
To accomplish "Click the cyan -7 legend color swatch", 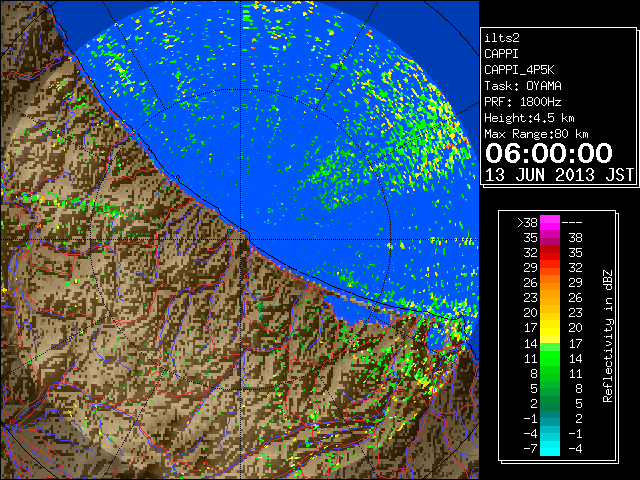I will tap(550, 448).
